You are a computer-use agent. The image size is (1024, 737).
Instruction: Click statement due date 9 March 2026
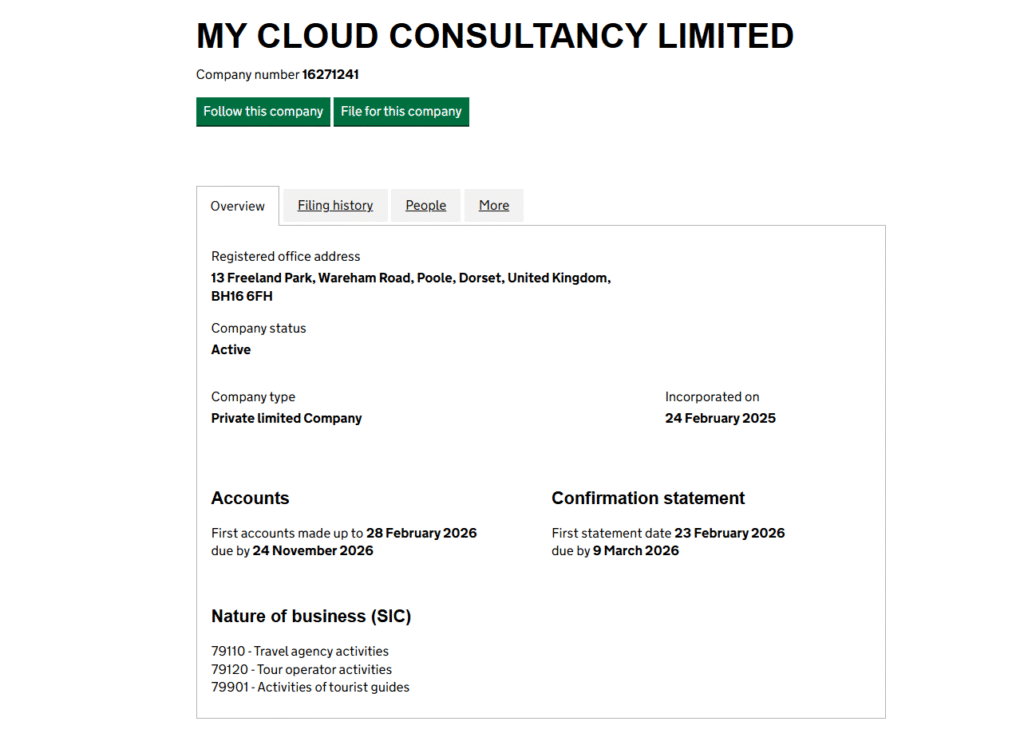tap(635, 551)
